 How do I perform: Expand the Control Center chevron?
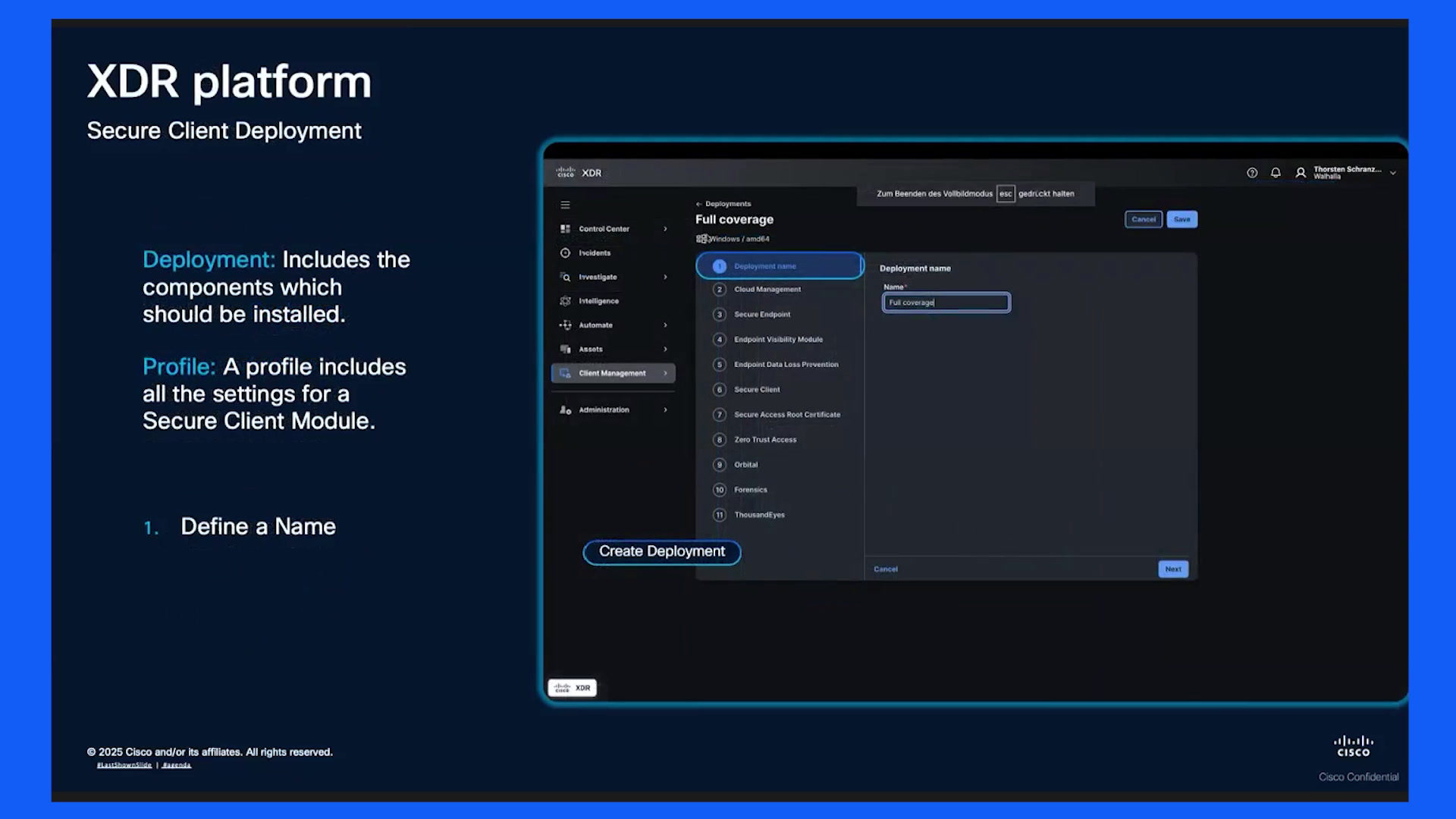(x=665, y=229)
